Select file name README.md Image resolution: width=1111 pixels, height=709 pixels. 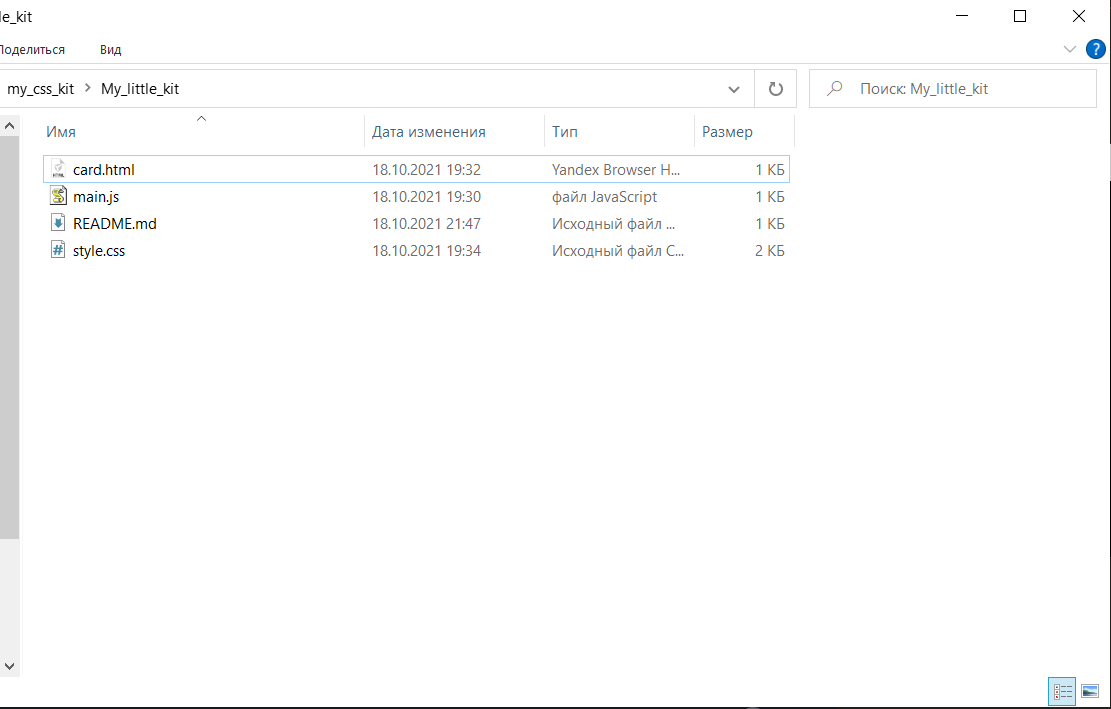coord(115,224)
